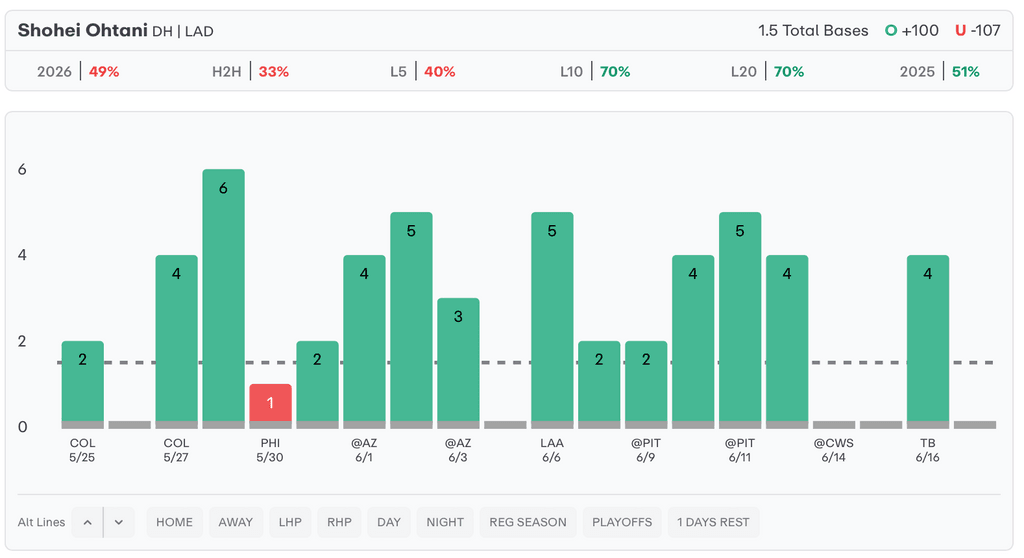Toggle the 1 DAYS REST filter
1024x558 pixels.
point(713,522)
